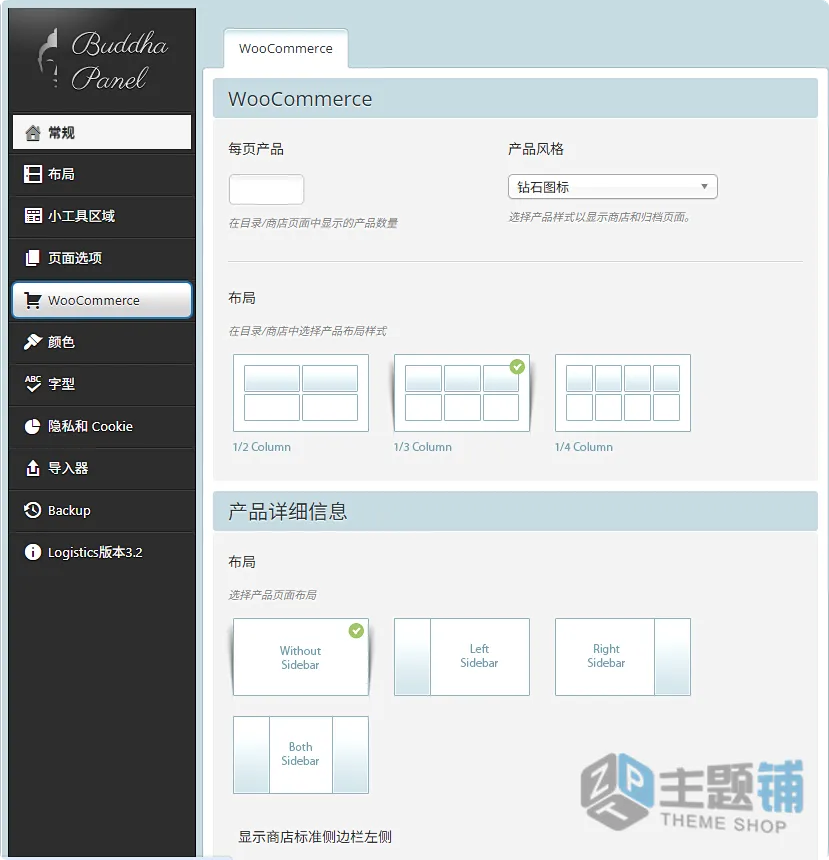The height and width of the screenshot is (860, 829).
Task: Click the 产品风格 field label
Action: pyautogui.click(x=535, y=149)
